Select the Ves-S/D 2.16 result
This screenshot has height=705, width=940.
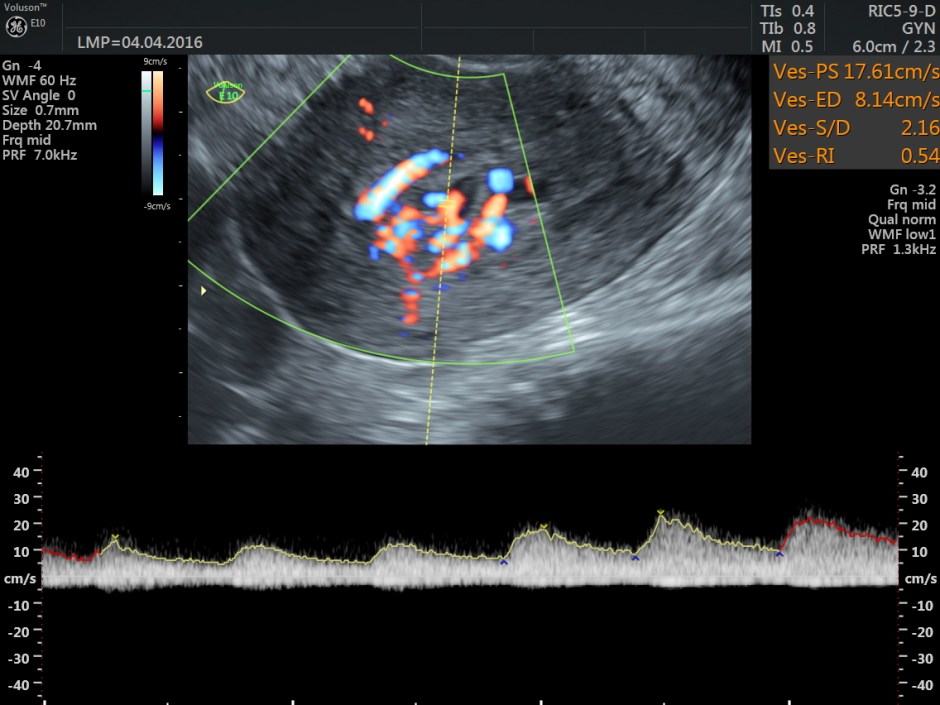856,128
